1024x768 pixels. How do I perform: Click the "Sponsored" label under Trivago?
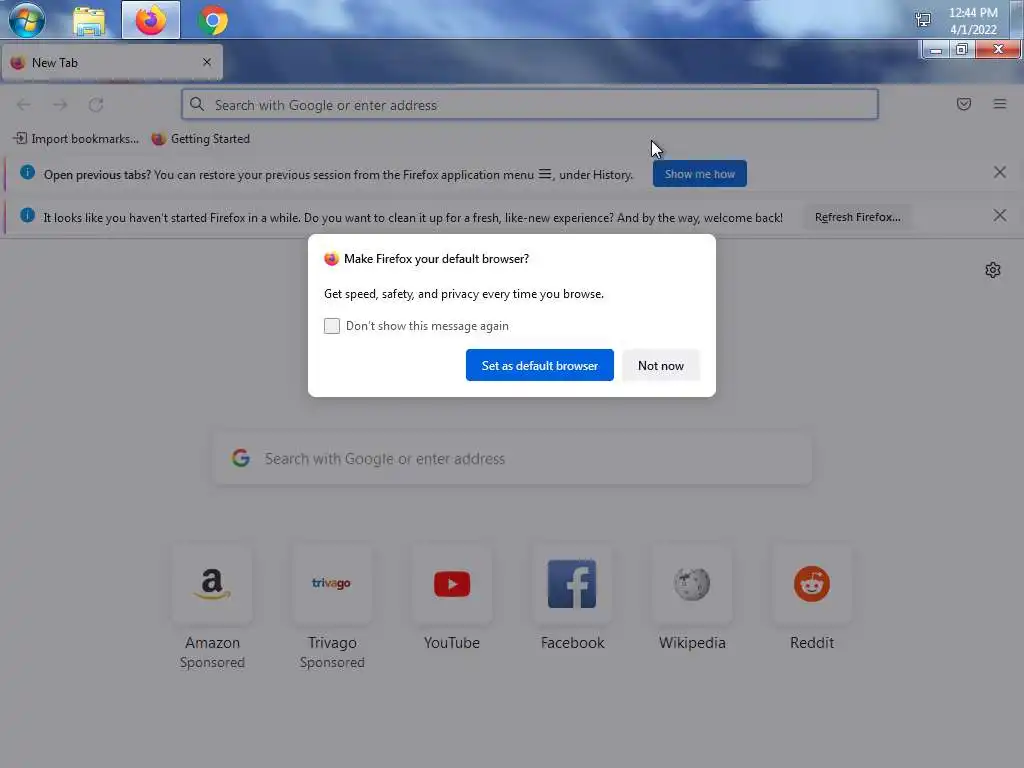[x=332, y=662]
